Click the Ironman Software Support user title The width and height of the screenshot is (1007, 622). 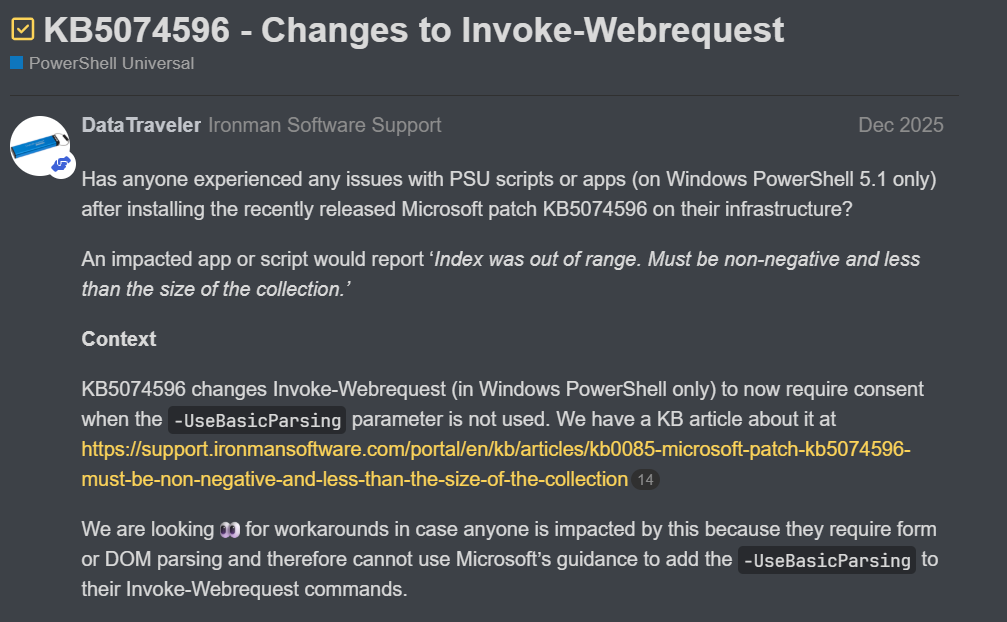[324, 125]
